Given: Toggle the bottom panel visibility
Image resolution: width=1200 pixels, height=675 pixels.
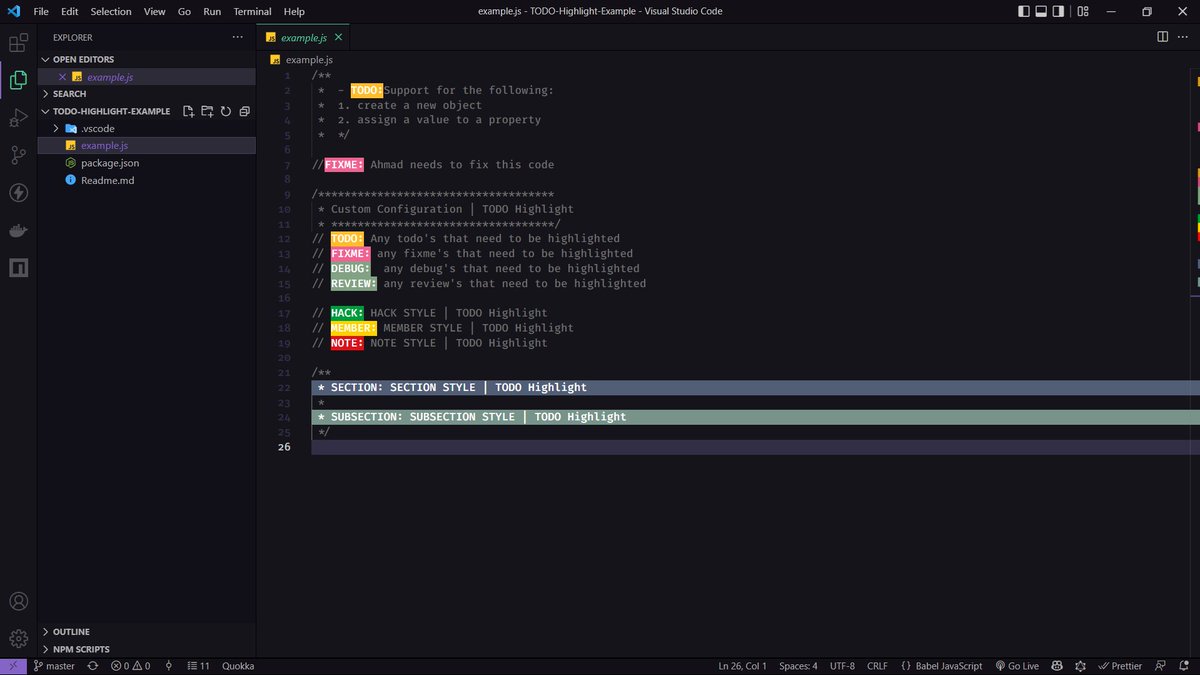Looking at the screenshot, I should click(1042, 12).
